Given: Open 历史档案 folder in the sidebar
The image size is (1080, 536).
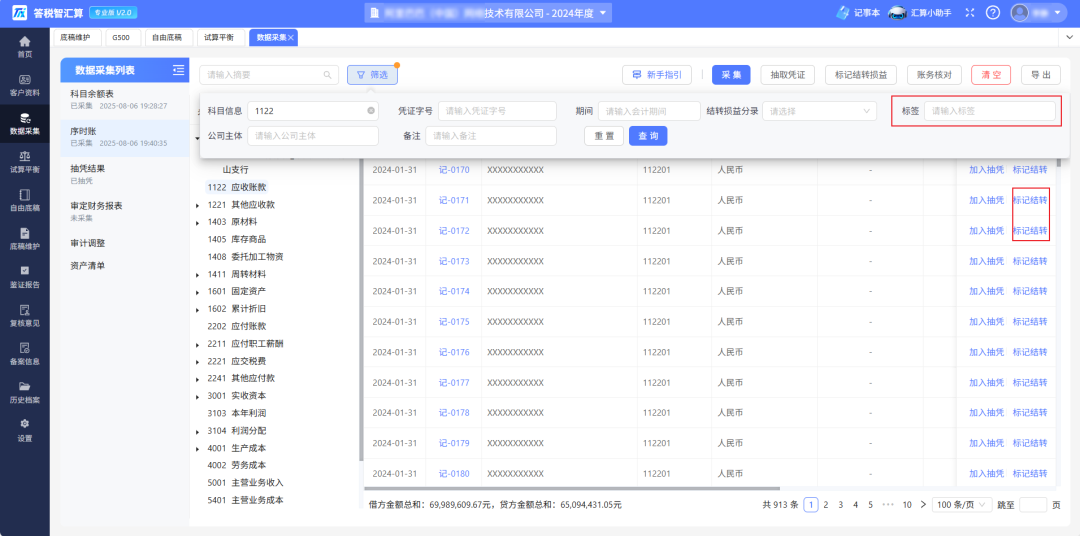Looking at the screenshot, I should 25,392.
